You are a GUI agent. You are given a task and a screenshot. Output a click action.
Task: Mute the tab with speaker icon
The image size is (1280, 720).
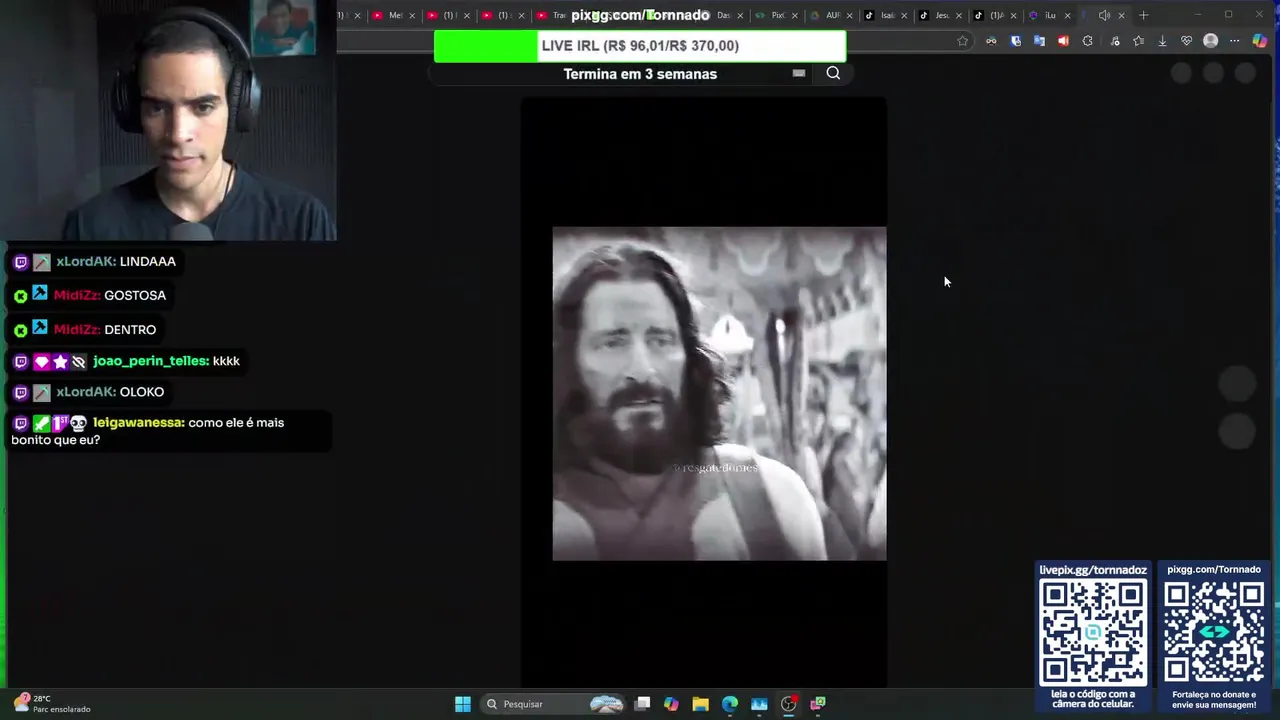click(1104, 15)
